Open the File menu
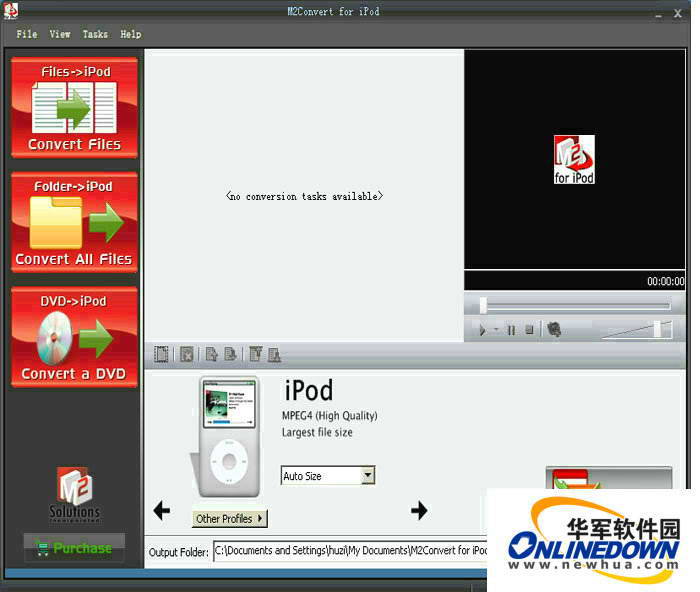This screenshot has width=700, height=592. [x=27, y=34]
